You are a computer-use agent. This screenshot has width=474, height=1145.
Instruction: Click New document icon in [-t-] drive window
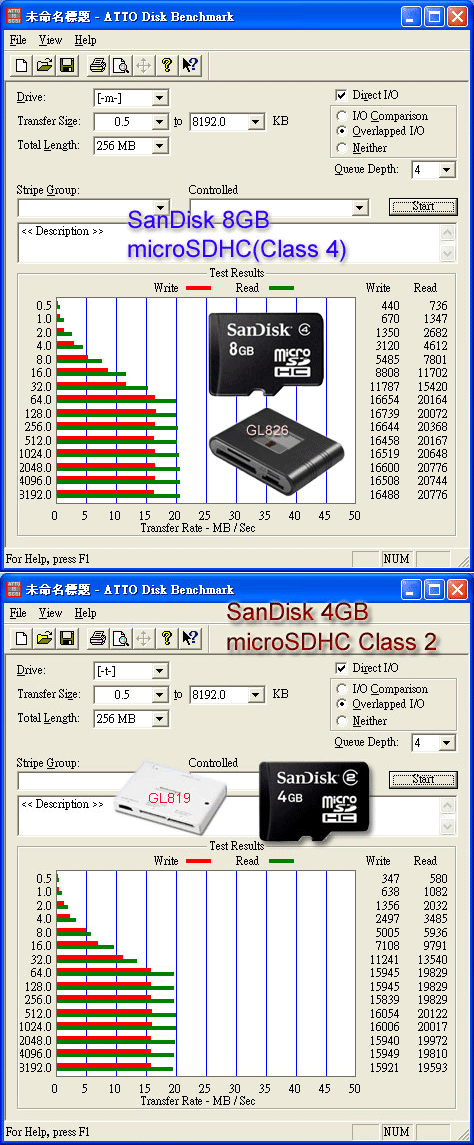22,639
